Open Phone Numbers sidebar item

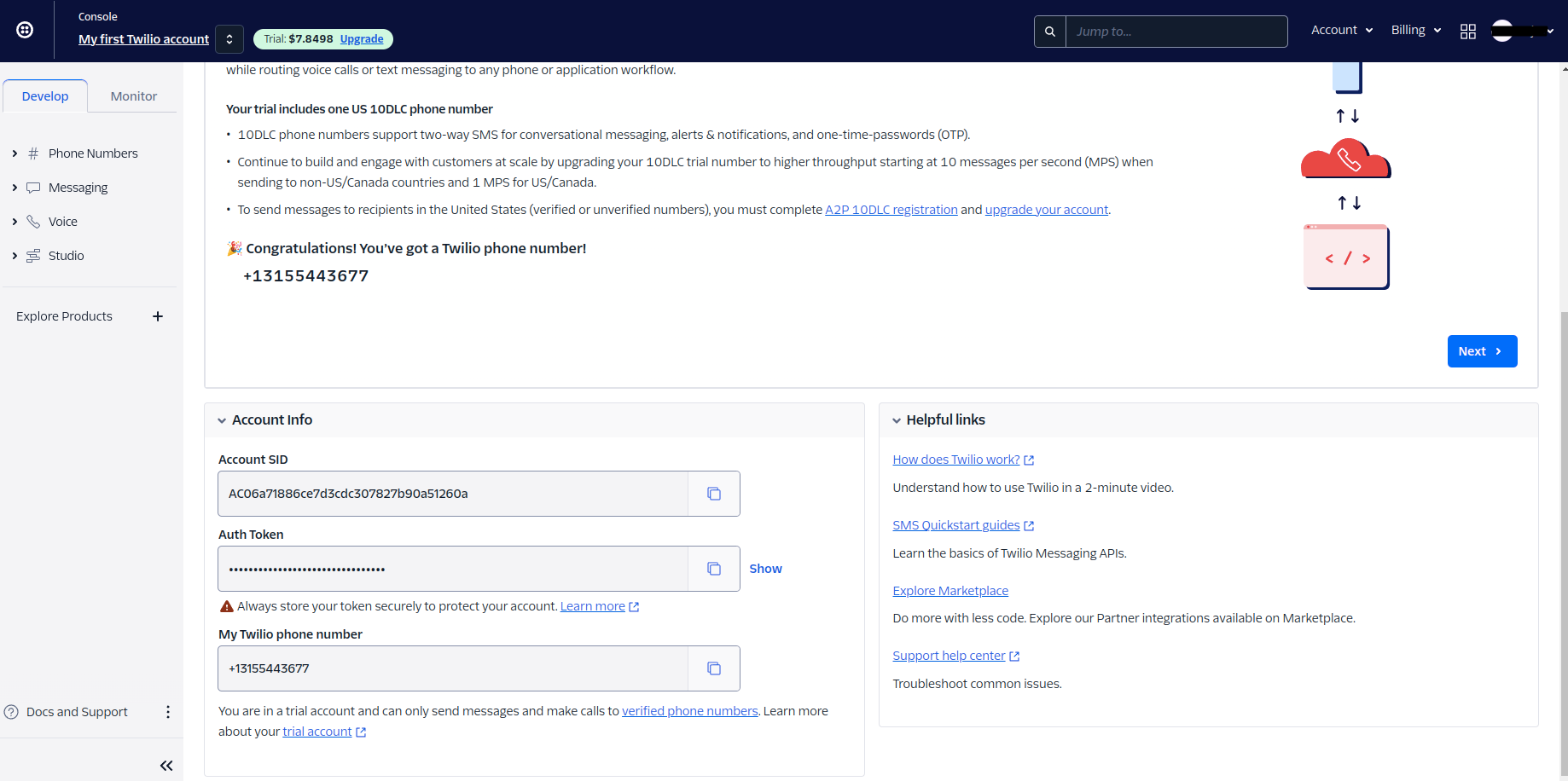click(x=93, y=153)
